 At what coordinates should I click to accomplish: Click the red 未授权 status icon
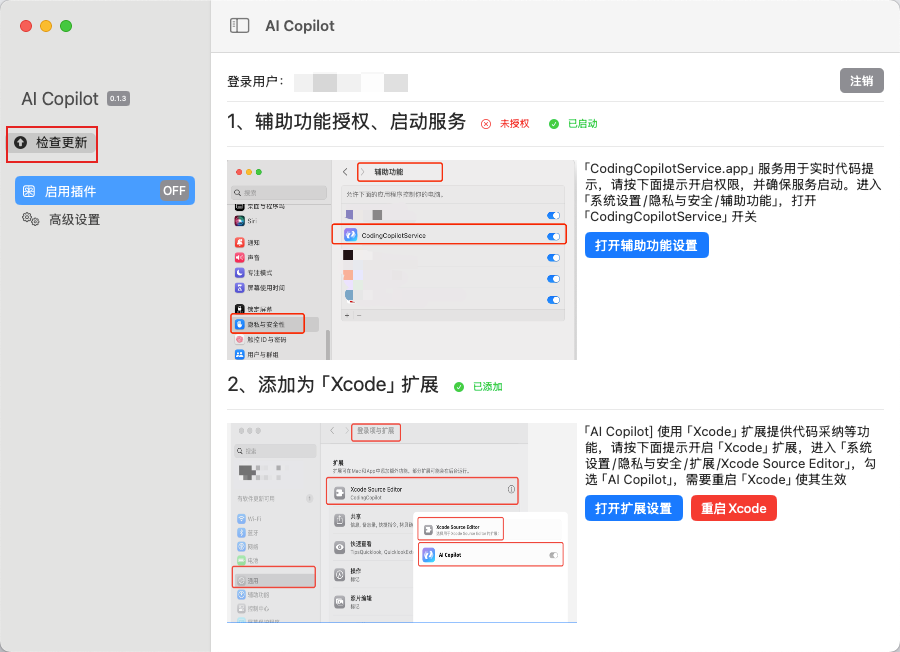(486, 124)
